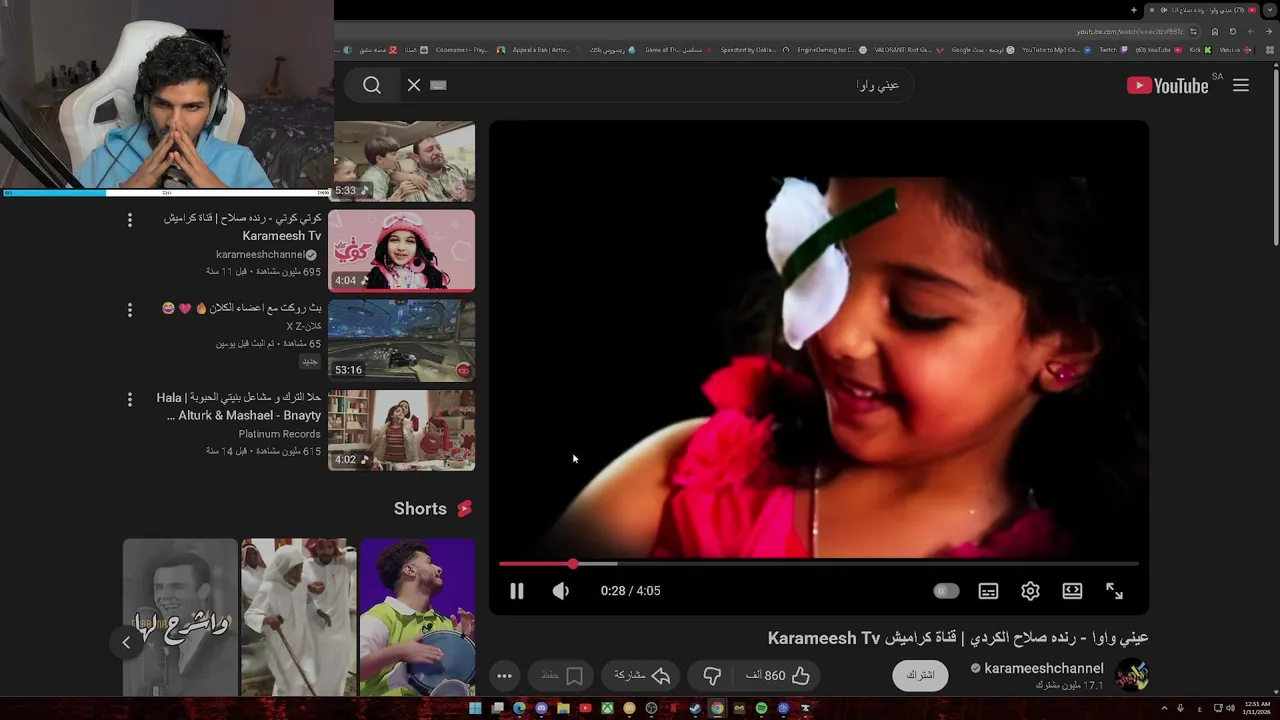Open the YouTube hamburger guide menu
This screenshot has height=720, width=1280.
coord(1241,85)
